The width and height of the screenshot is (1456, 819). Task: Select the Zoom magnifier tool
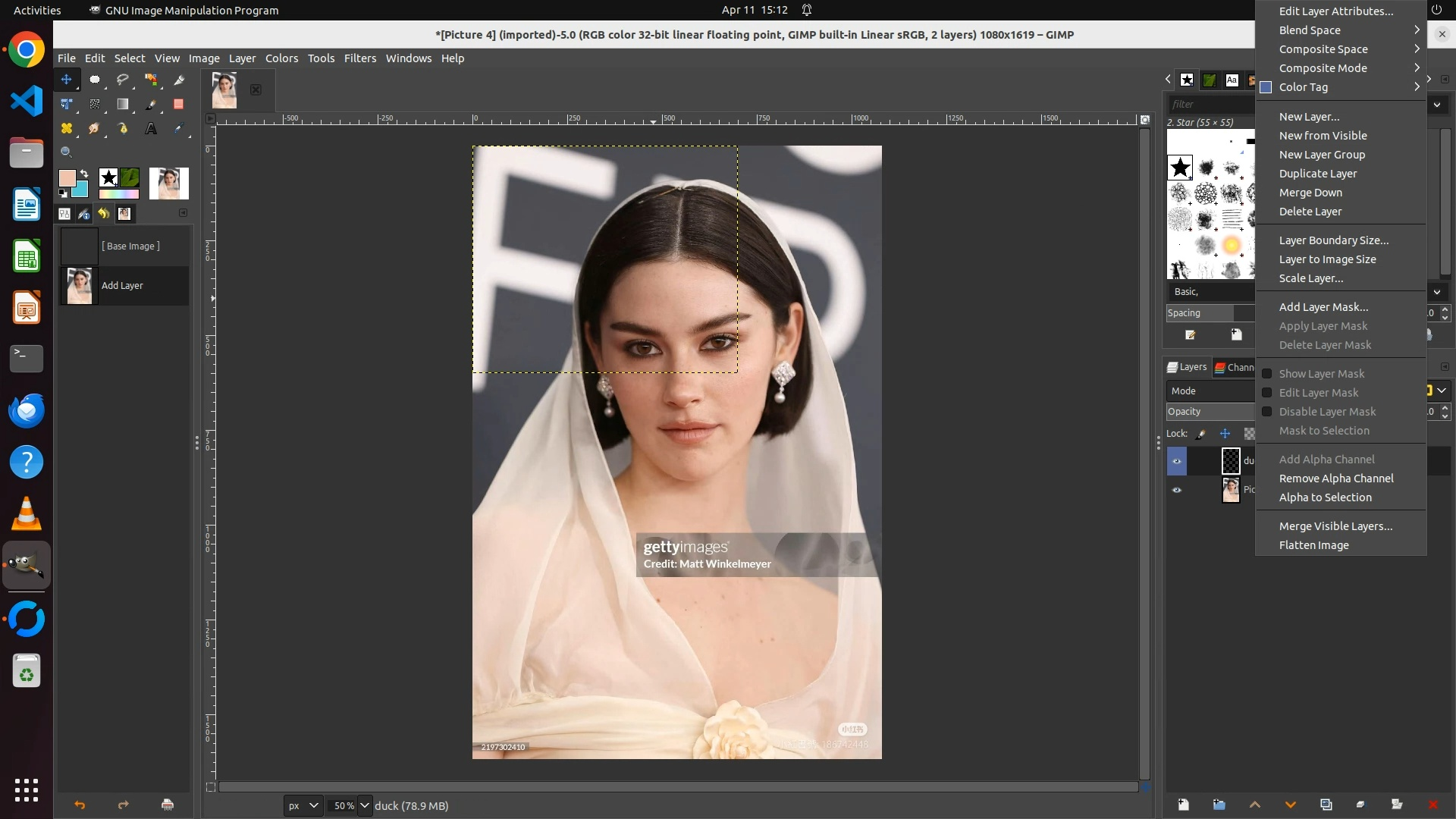pyautogui.click(x=67, y=152)
